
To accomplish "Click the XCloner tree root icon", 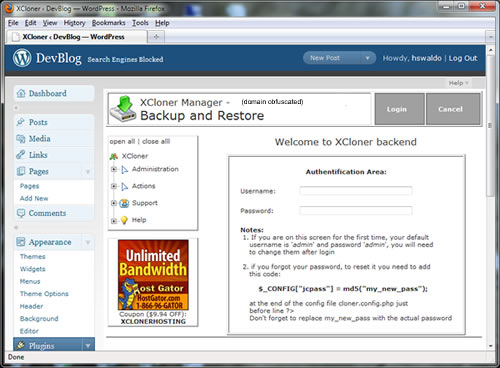I will coord(114,156).
